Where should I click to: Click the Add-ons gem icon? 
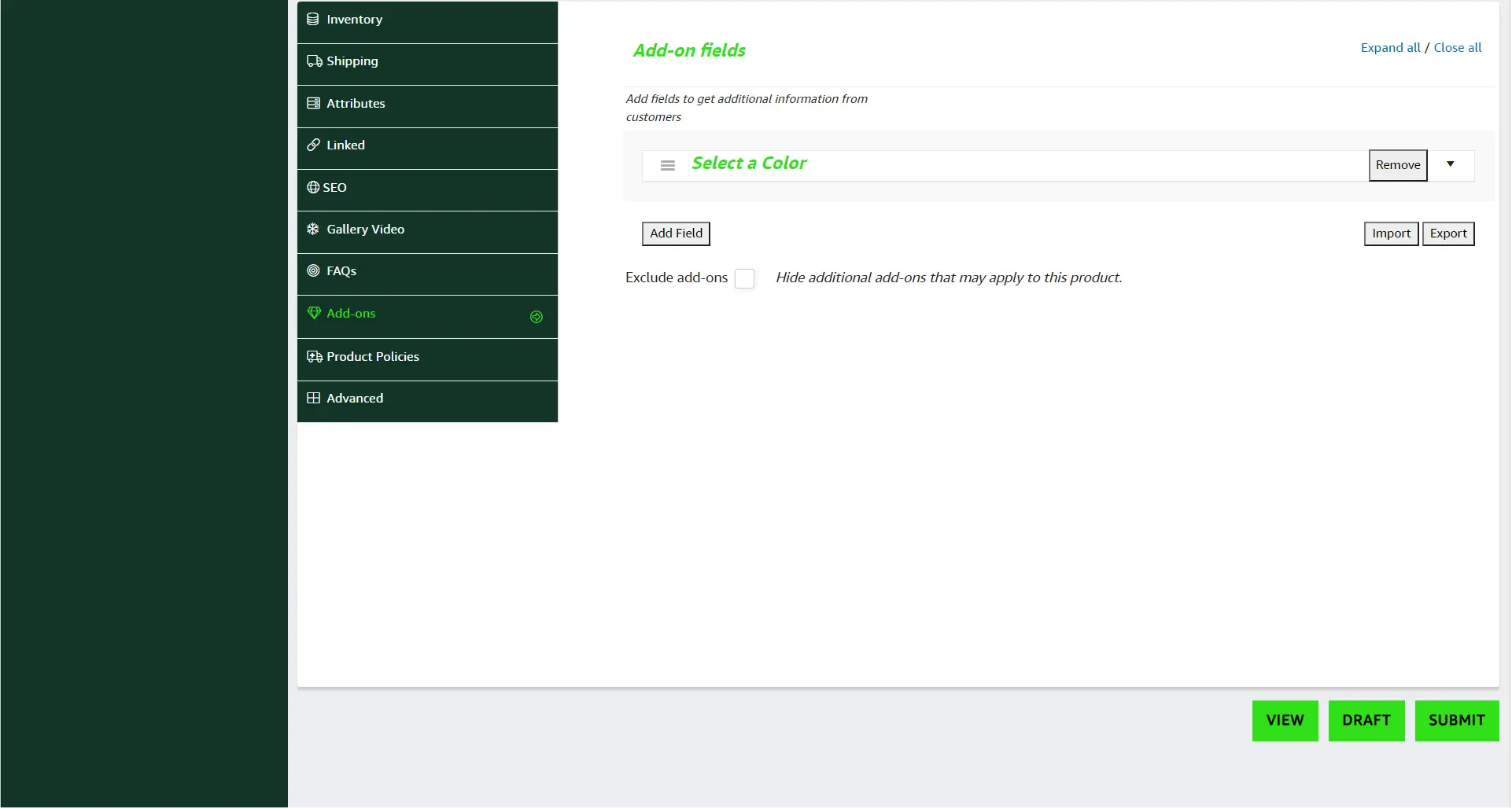coord(314,314)
